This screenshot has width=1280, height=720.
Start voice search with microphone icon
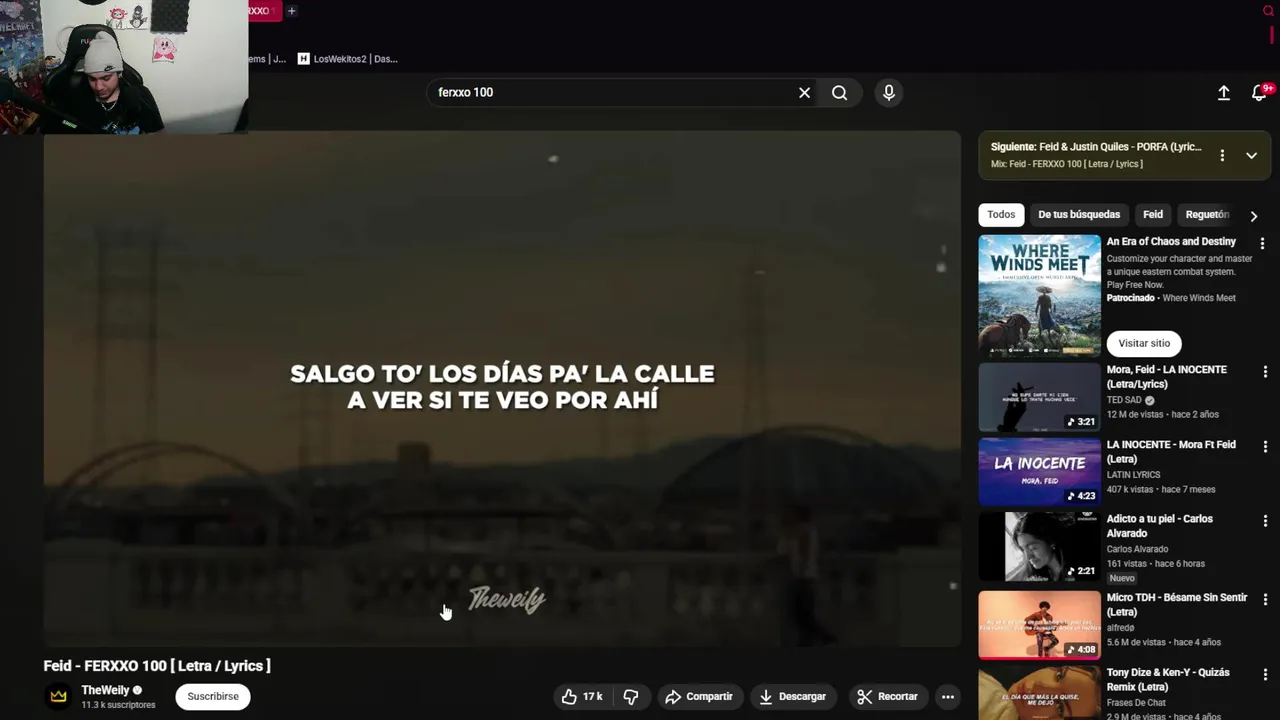(889, 92)
